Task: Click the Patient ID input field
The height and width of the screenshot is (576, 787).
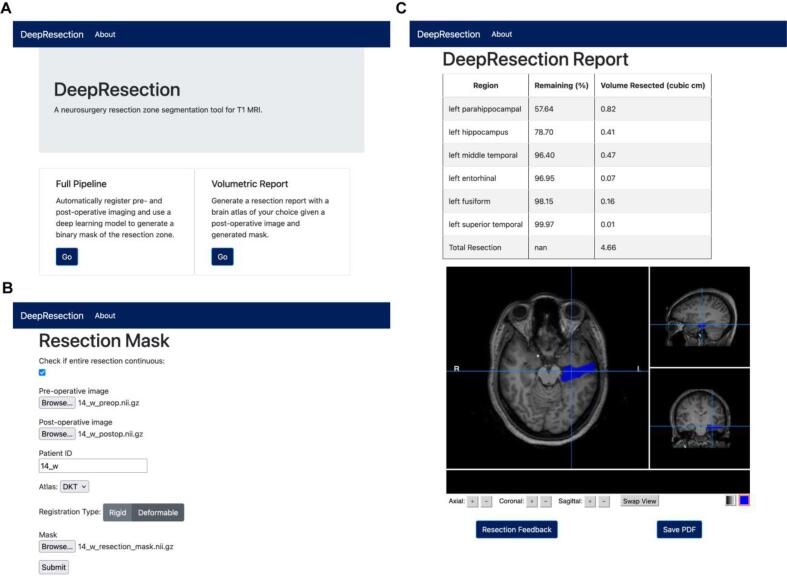Action: coord(92,465)
